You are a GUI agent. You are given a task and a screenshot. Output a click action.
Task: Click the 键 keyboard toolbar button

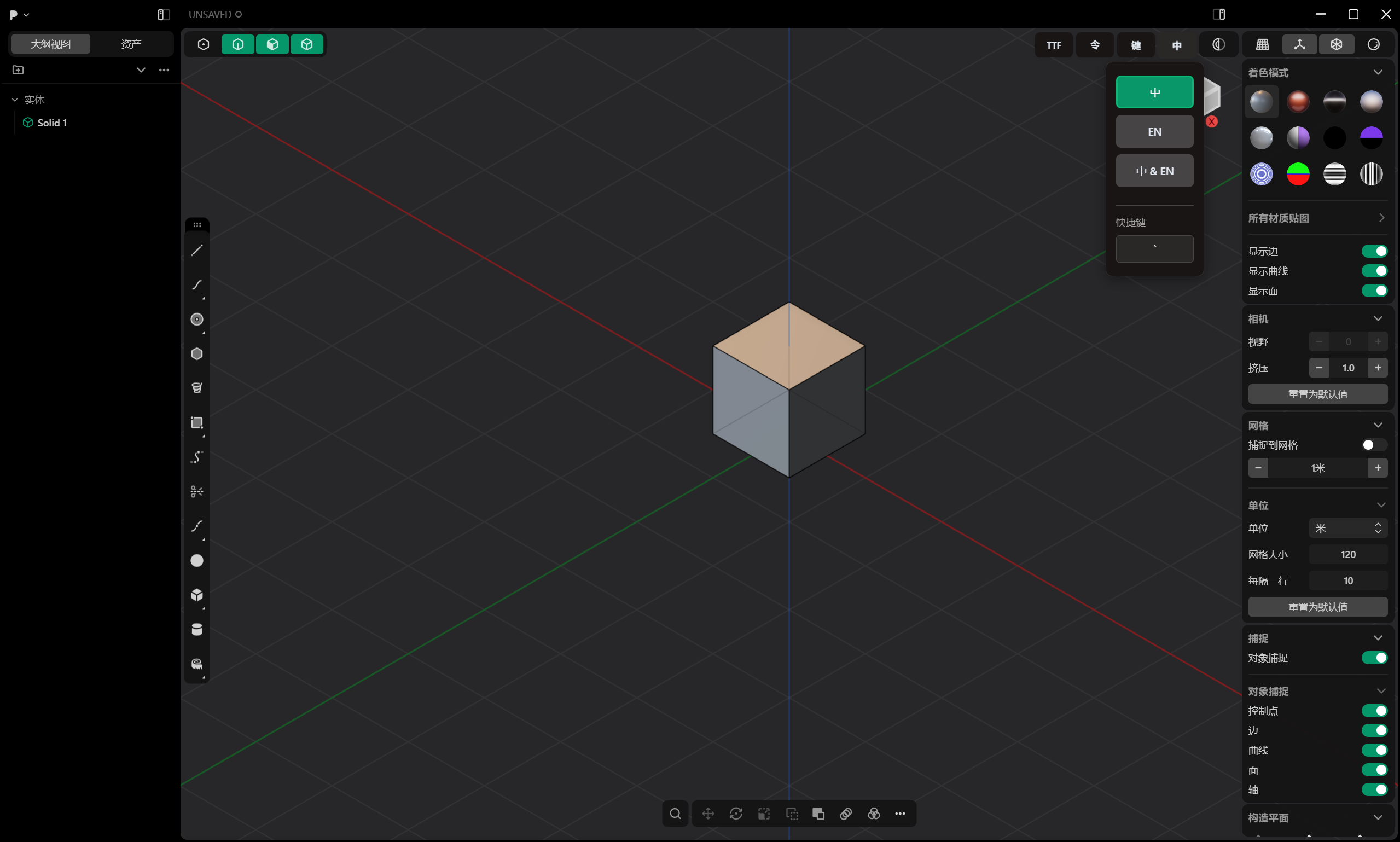point(1136,45)
